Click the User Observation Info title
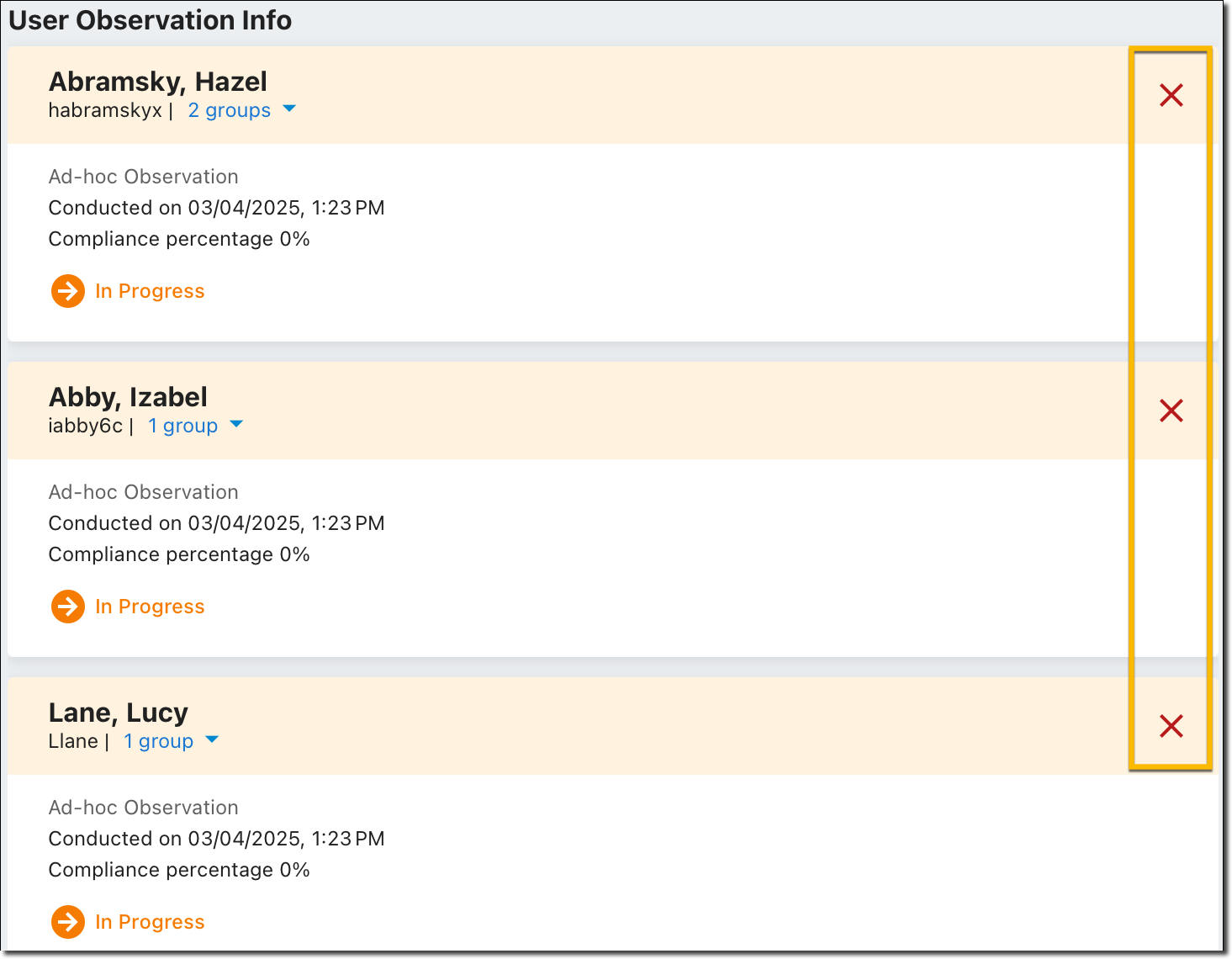Screen dimensions: 1232x959 151,20
